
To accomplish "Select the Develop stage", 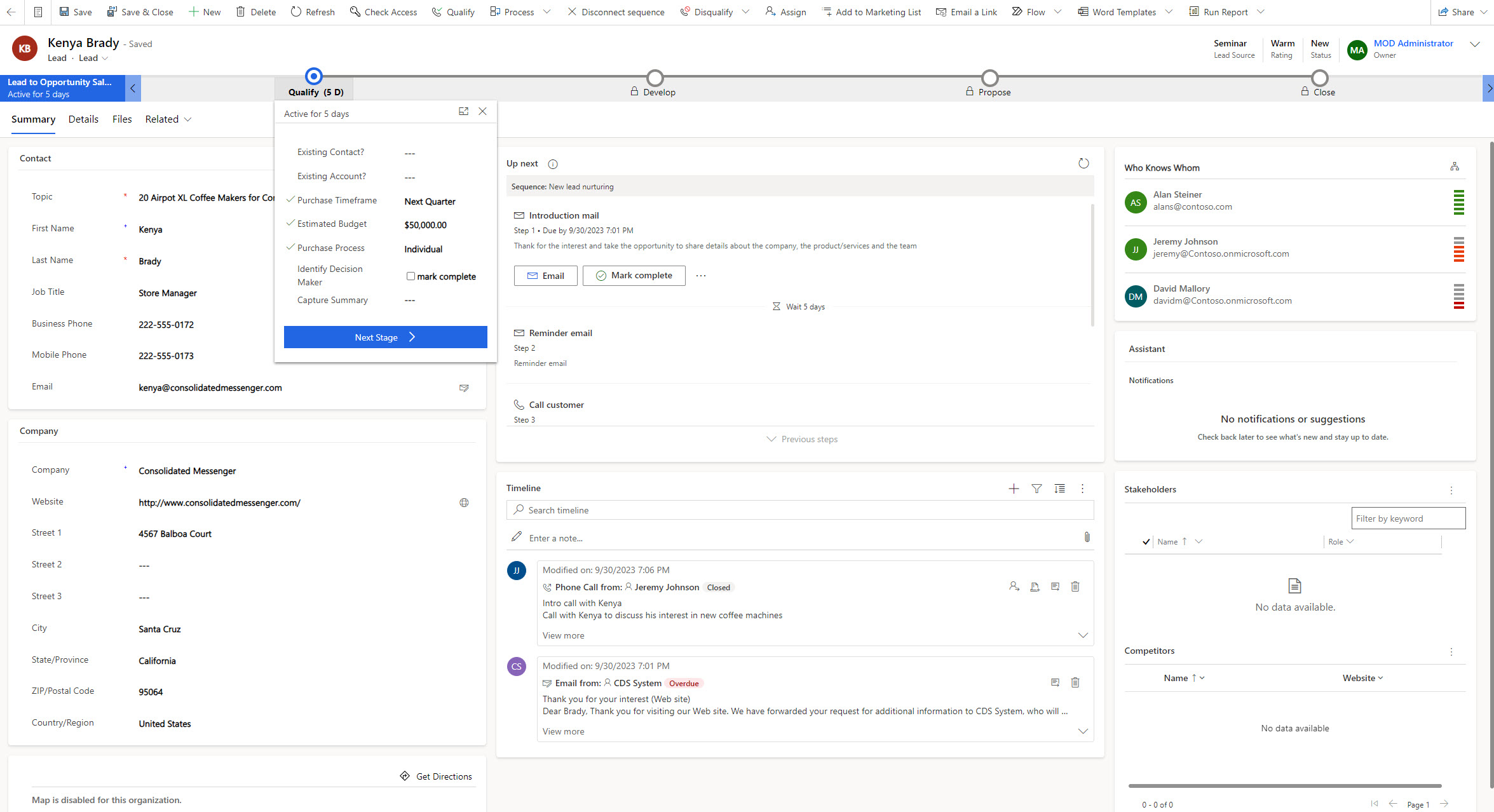I will (x=655, y=78).
